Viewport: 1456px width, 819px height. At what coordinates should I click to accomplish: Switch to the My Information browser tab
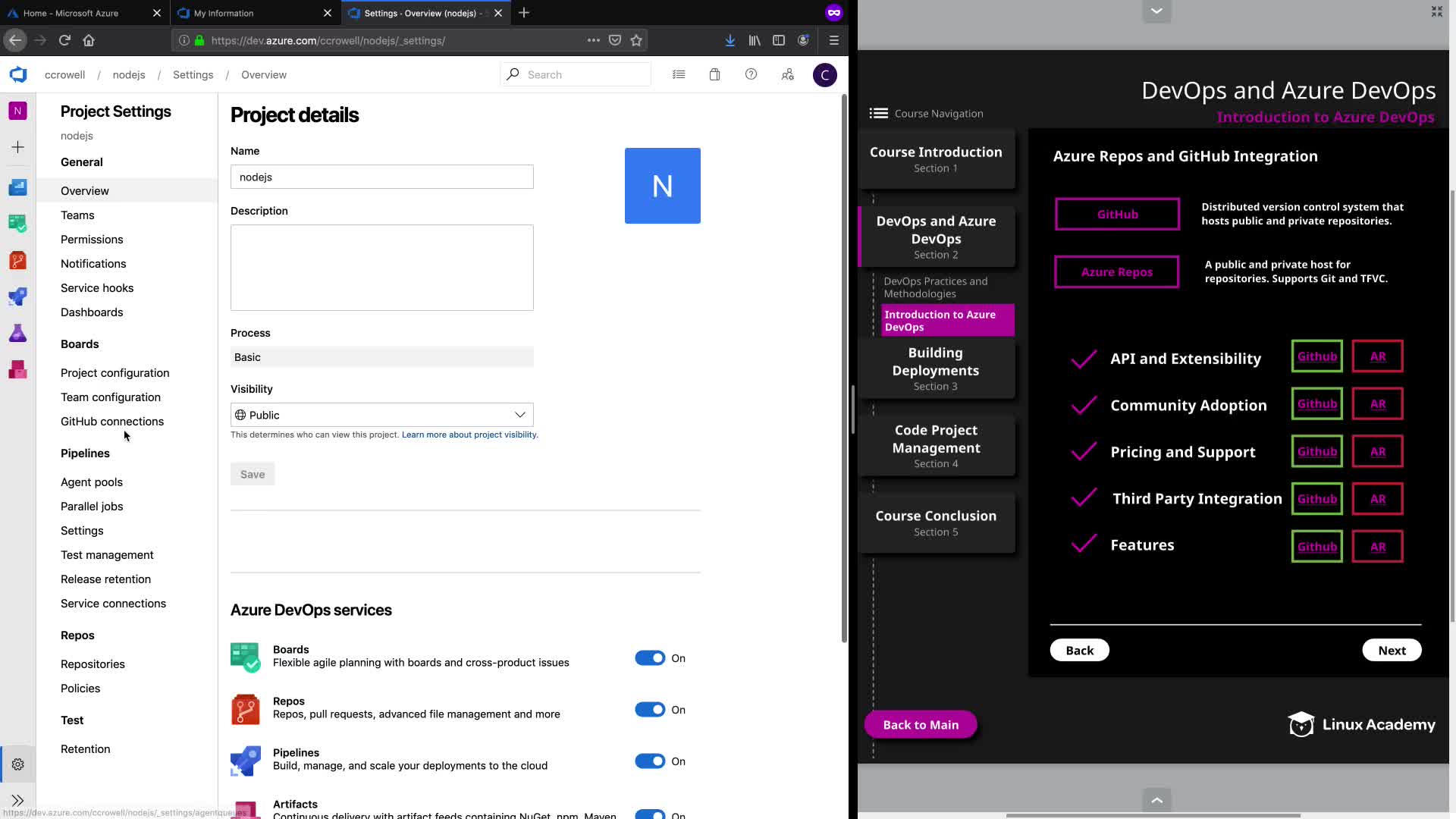[x=224, y=13]
